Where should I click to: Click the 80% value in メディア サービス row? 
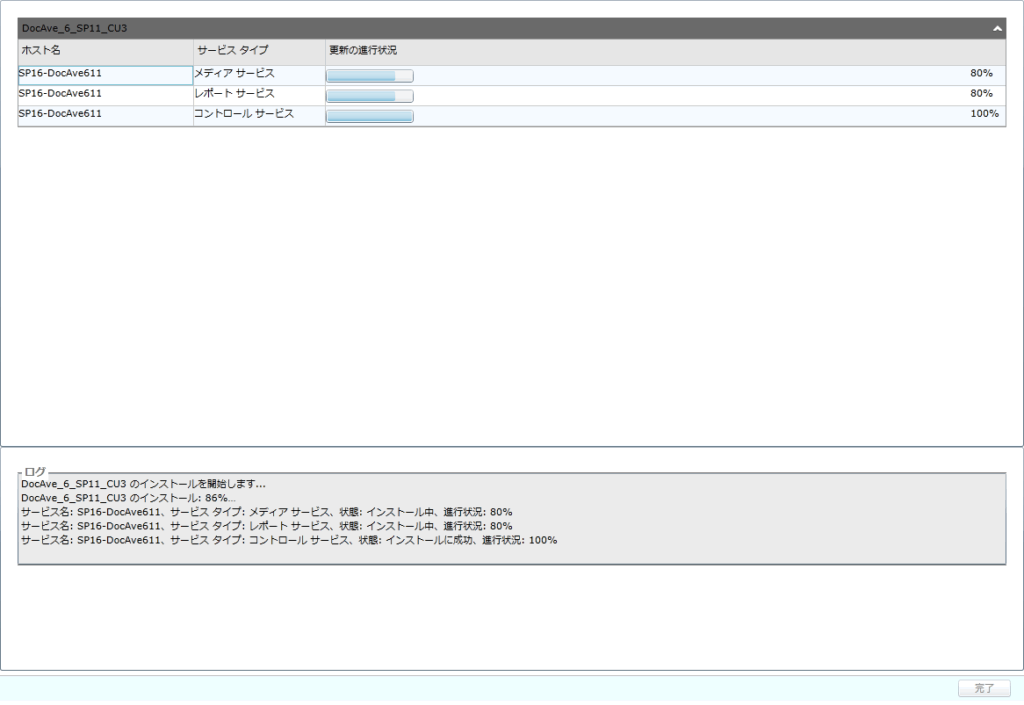[x=981, y=73]
